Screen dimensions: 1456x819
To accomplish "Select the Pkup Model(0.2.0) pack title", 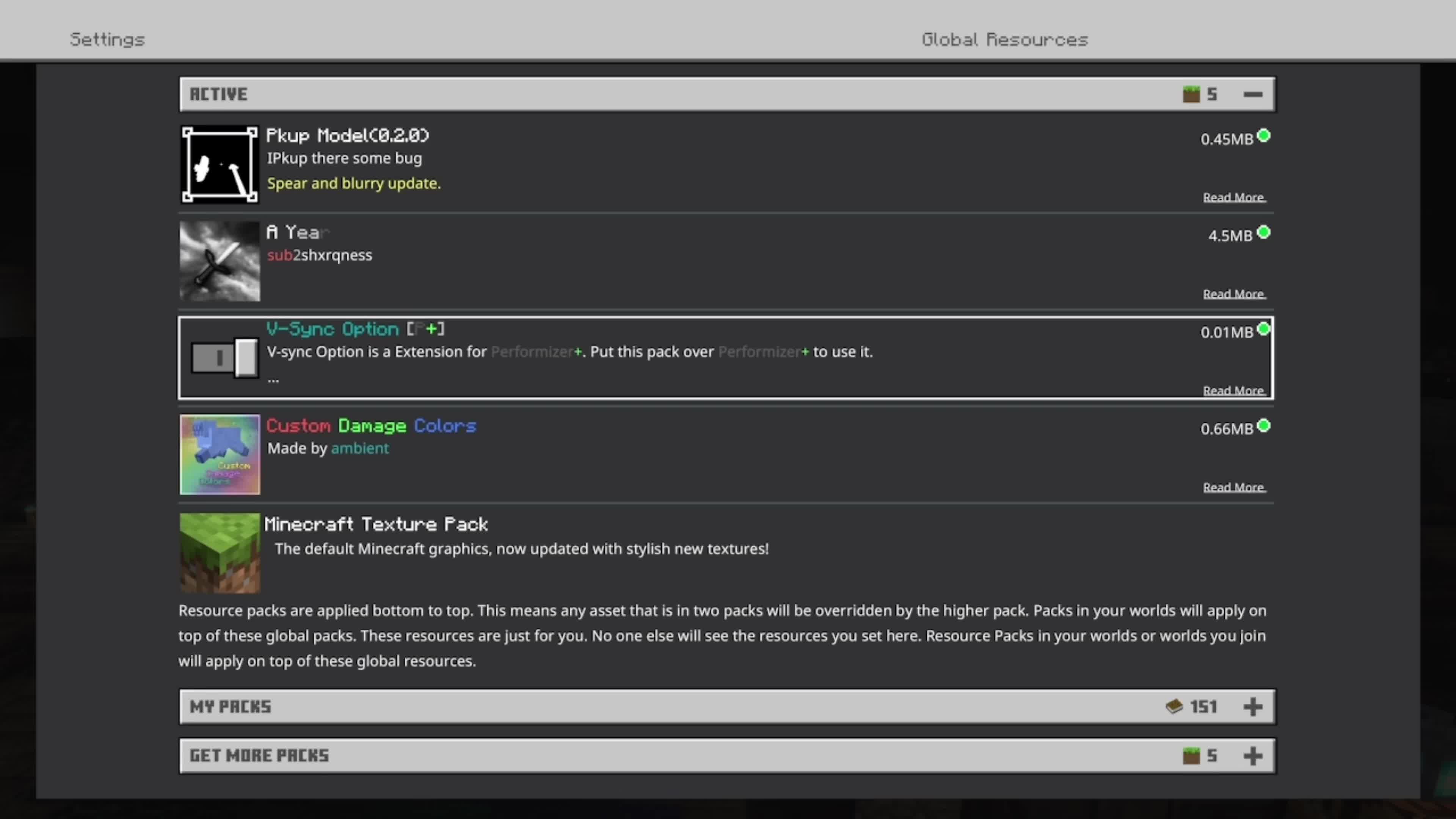I will click(x=348, y=136).
